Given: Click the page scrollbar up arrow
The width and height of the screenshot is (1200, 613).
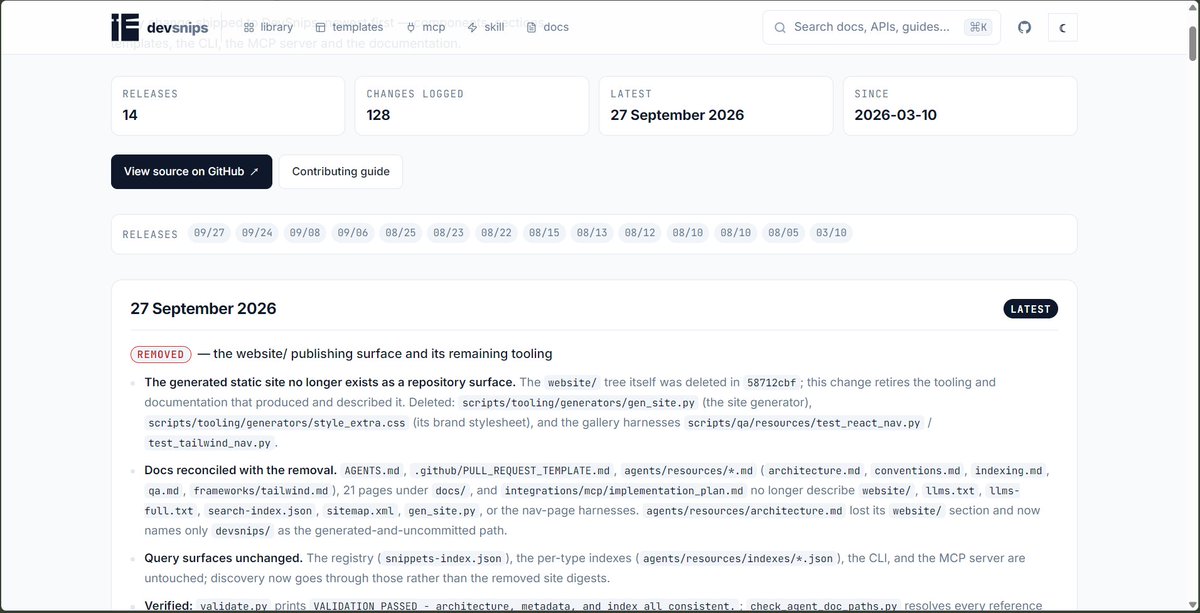Looking at the screenshot, I should [x=1191, y=8].
